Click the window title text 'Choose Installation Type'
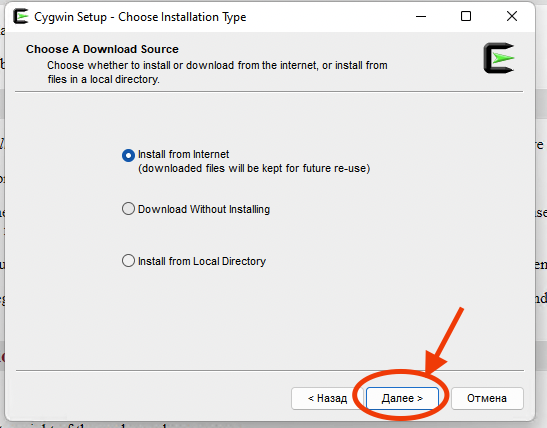The height and width of the screenshot is (428, 547). [x=182, y=17]
